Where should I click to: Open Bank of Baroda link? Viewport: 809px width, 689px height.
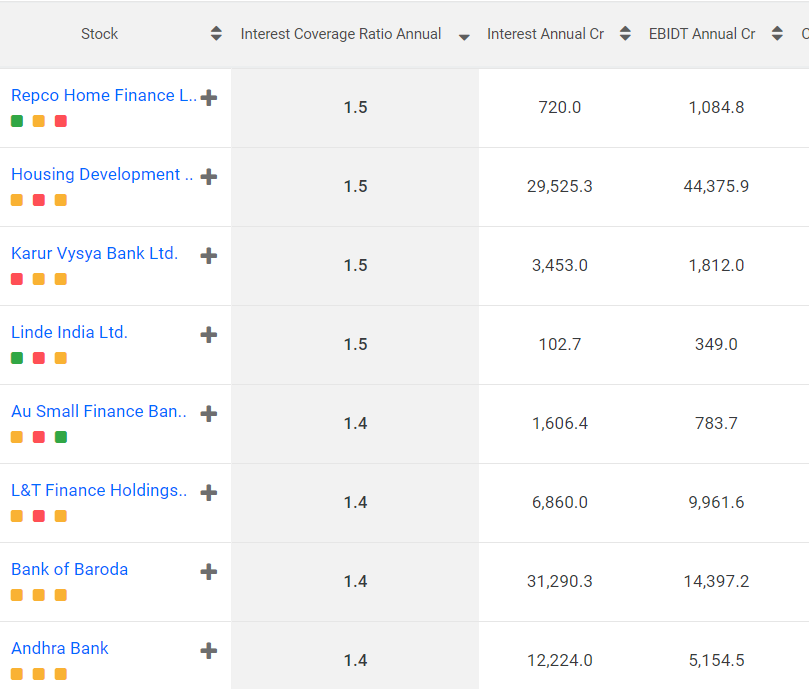pos(70,569)
